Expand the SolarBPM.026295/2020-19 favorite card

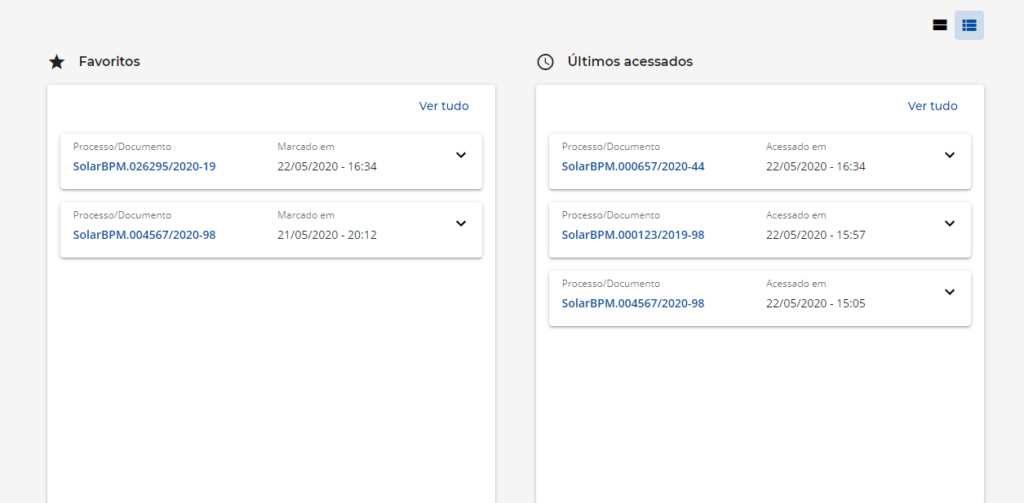tap(461, 155)
